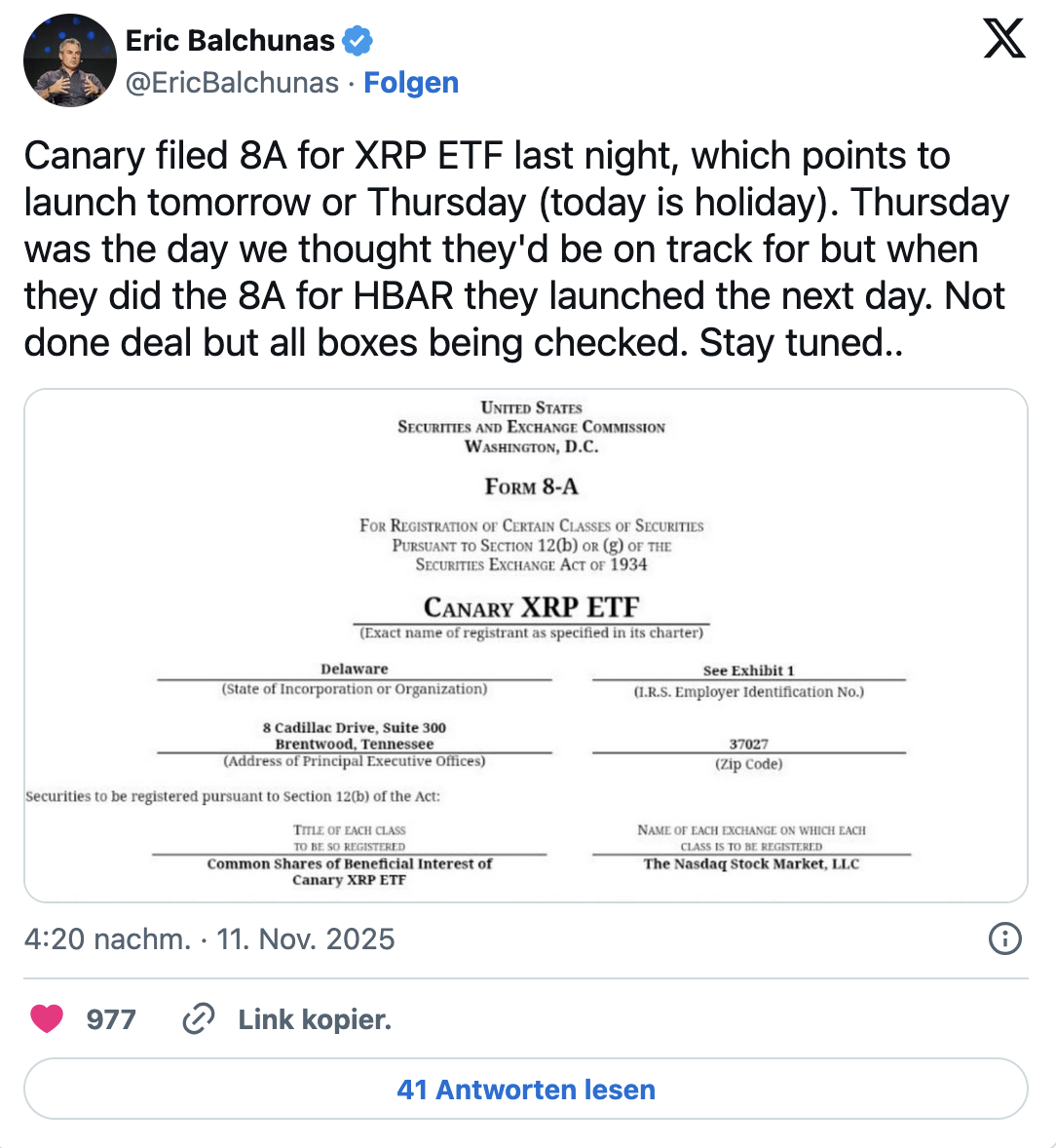This screenshot has height=1148, width=1056.
Task: Click the 'Delaware' incorporation line in the document
Action: (354, 670)
